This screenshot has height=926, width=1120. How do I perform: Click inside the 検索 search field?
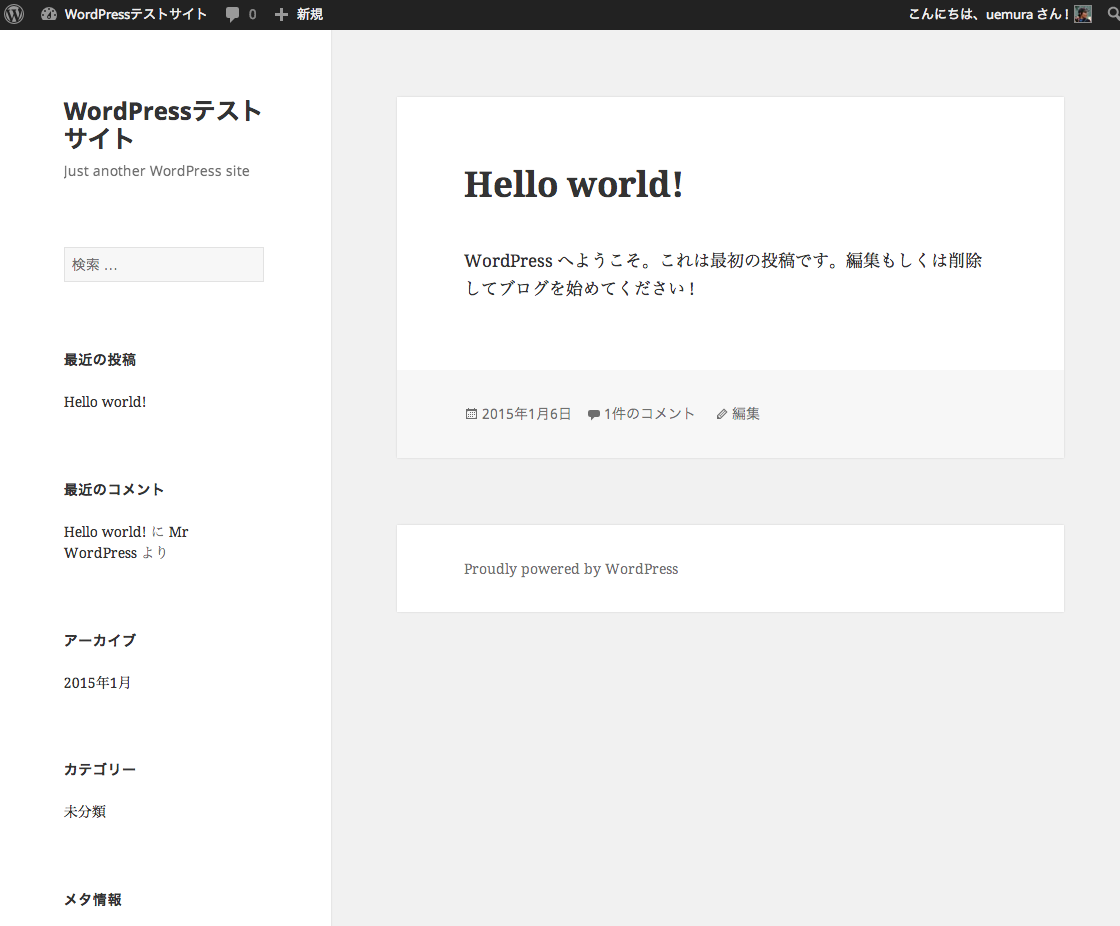point(163,264)
